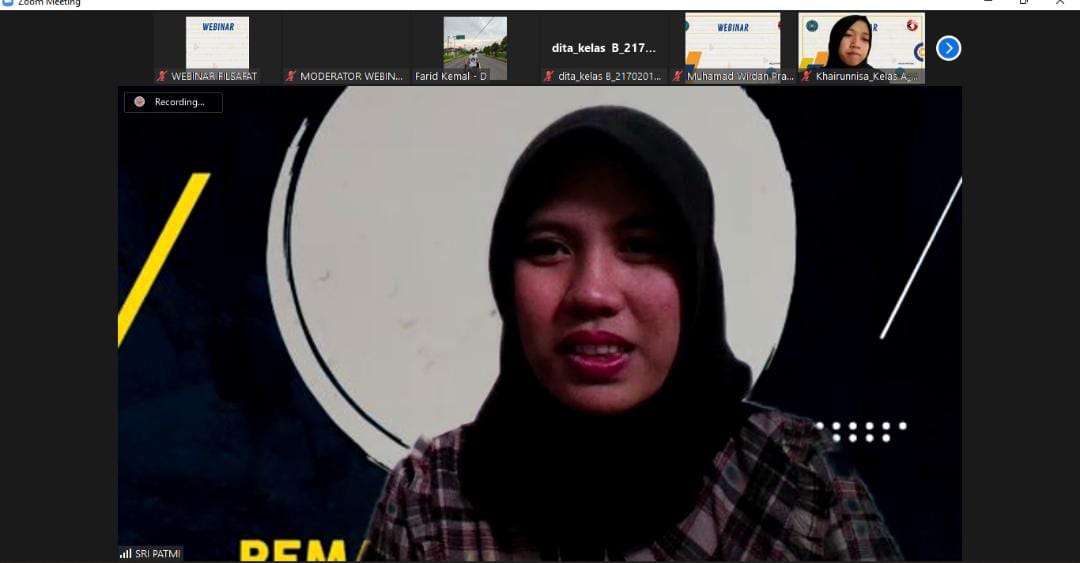The height and width of the screenshot is (563, 1080).
Task: Click the Zoom Meeting window title icon
Action: 8,3
